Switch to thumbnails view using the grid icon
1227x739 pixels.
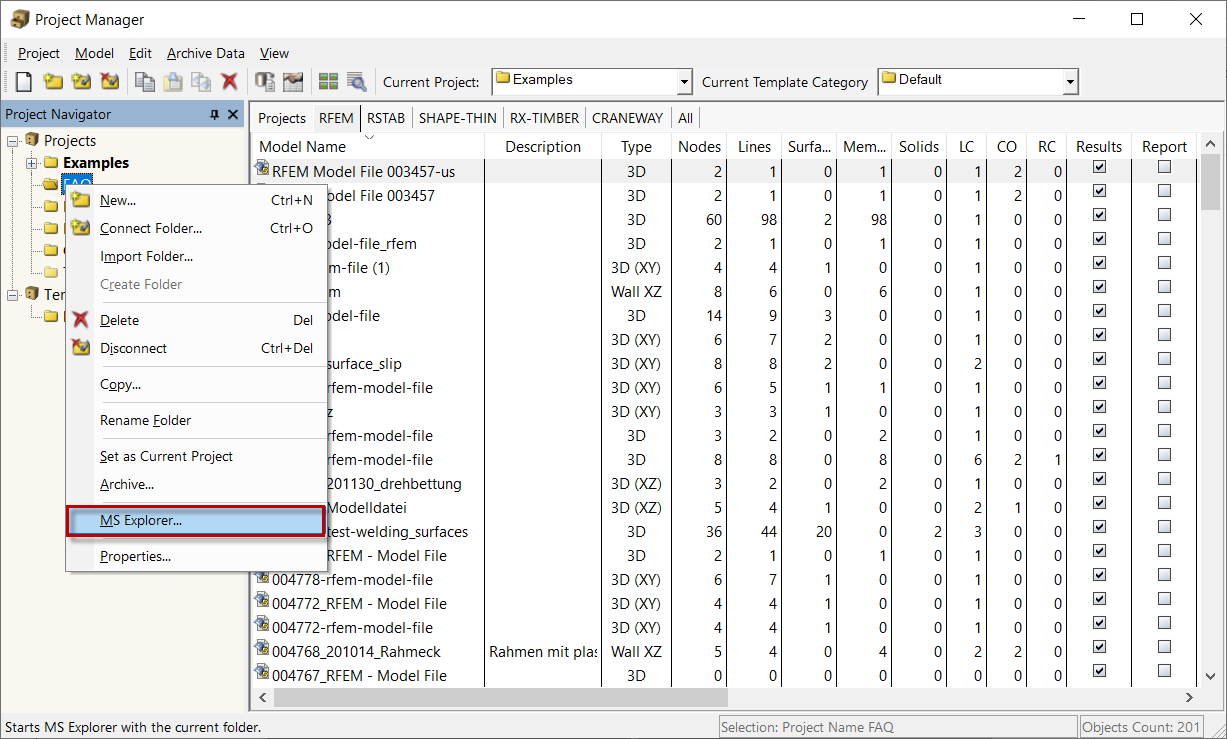(329, 81)
